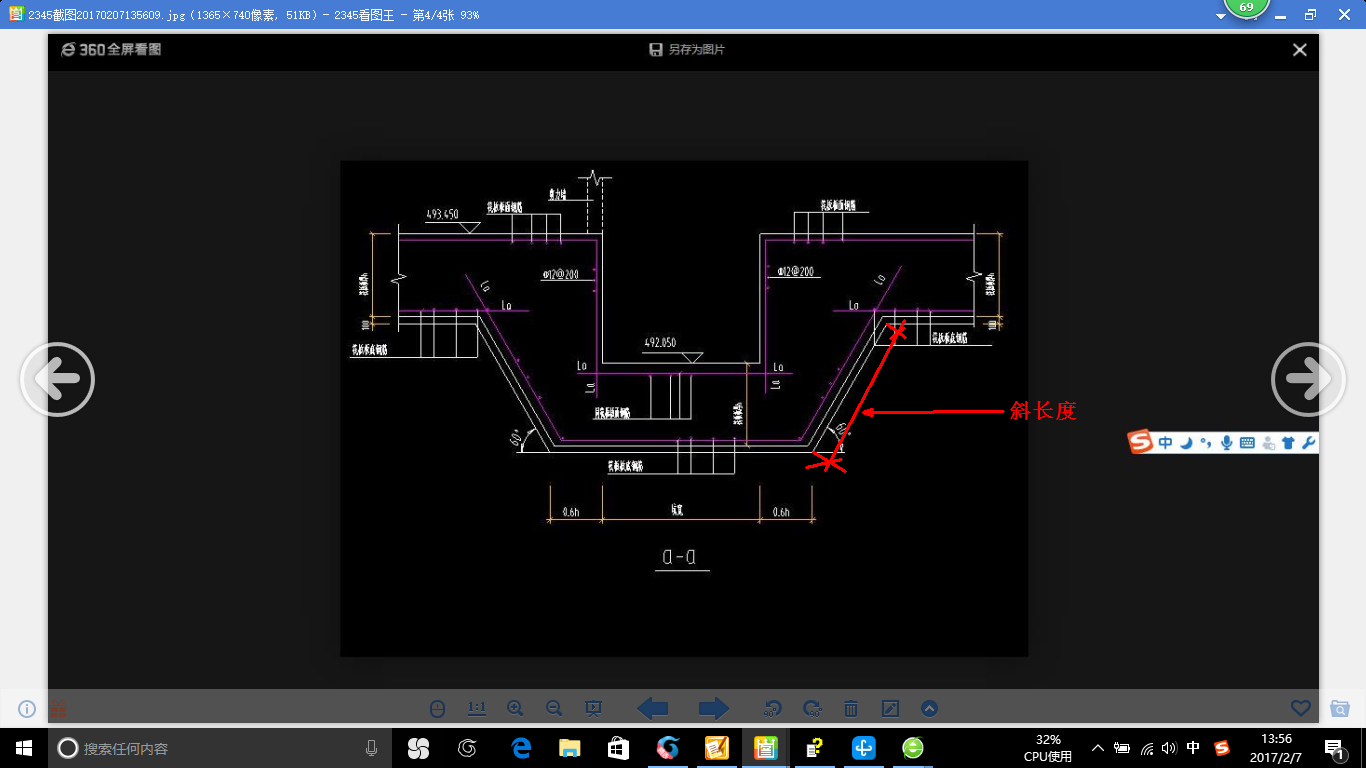The width and height of the screenshot is (1366, 768).
Task: Open Sogou toolbox wrench icon
Action: click(1308, 442)
